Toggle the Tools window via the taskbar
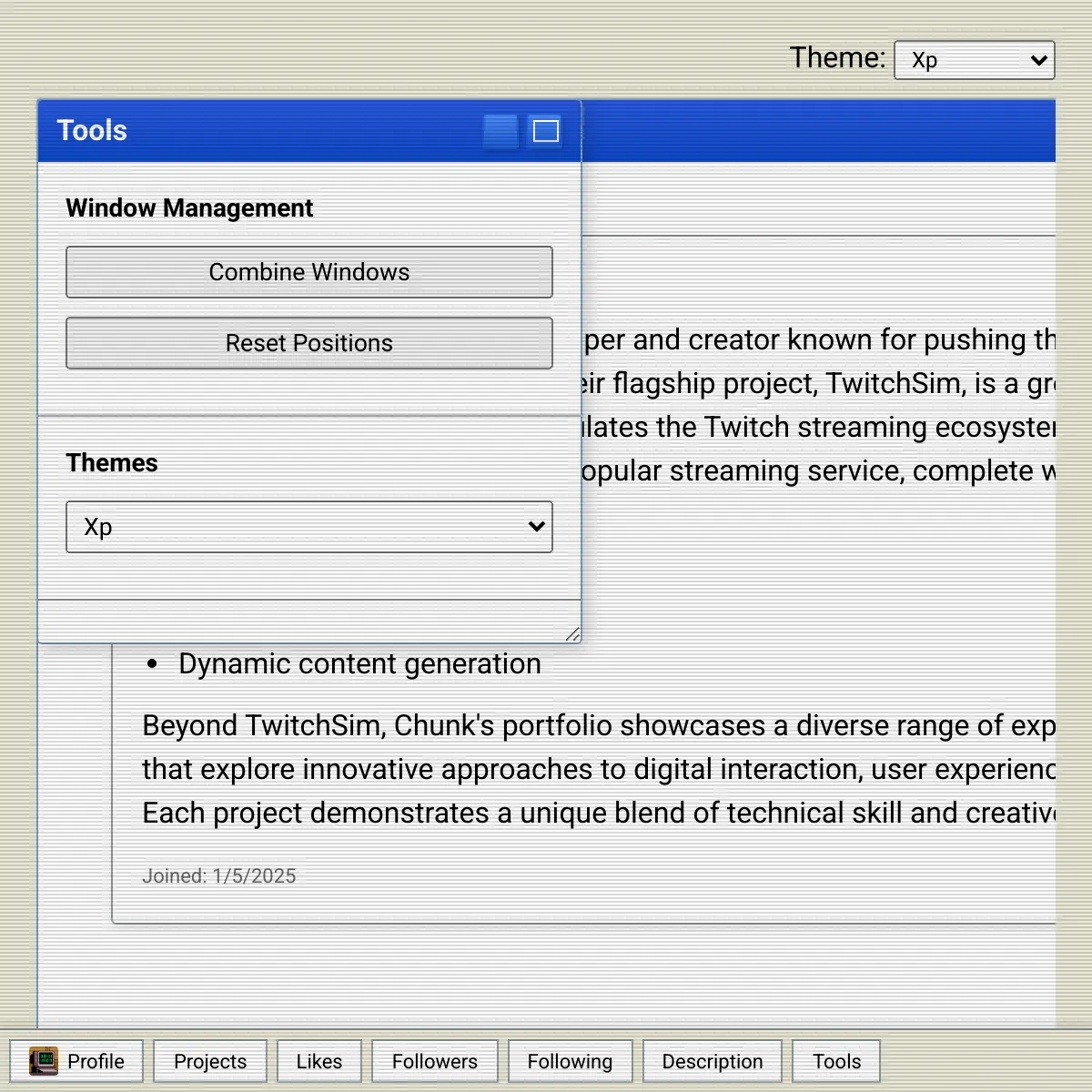 pos(836,1061)
